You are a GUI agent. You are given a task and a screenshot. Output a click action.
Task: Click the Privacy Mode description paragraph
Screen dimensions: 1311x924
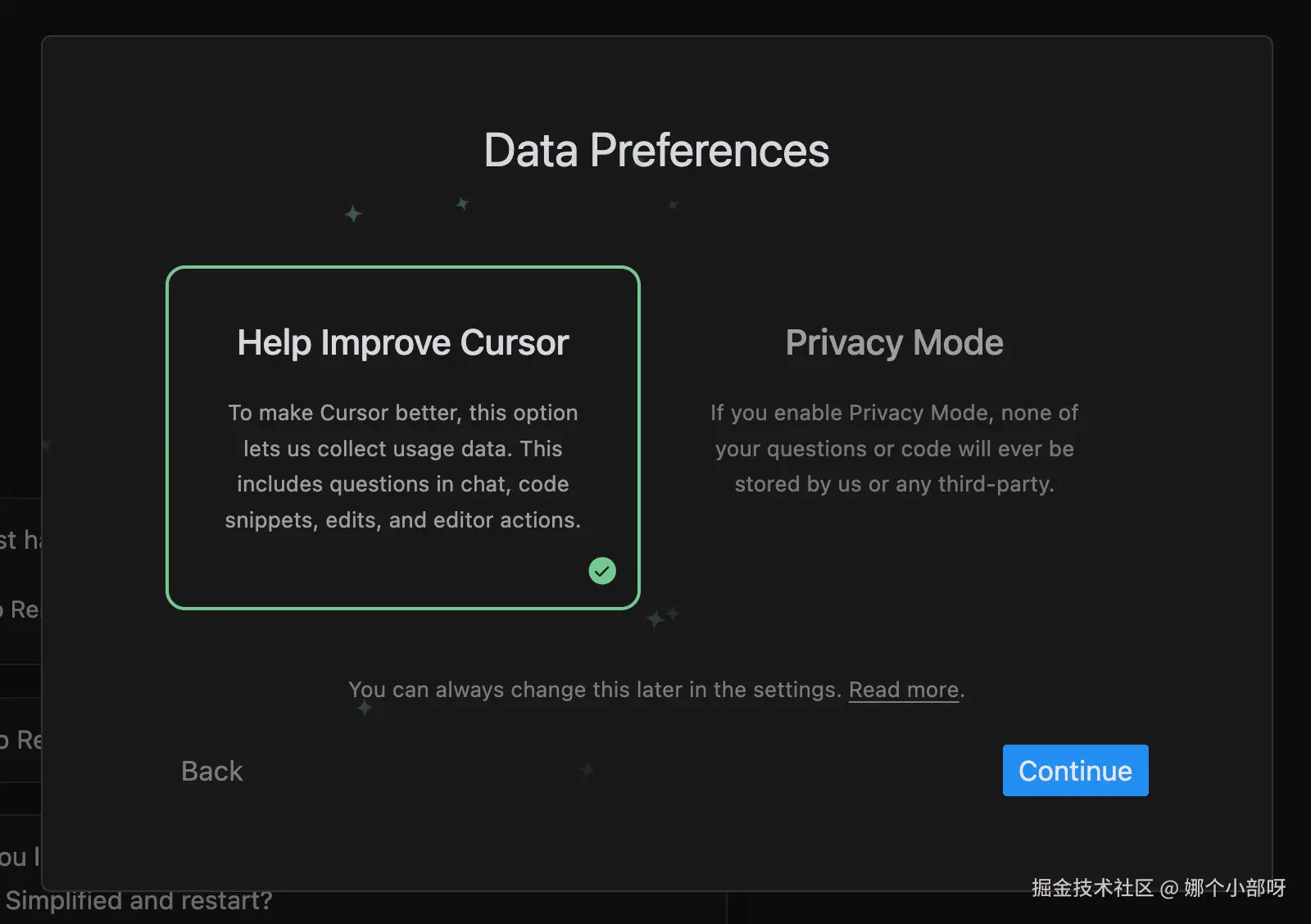(x=894, y=448)
